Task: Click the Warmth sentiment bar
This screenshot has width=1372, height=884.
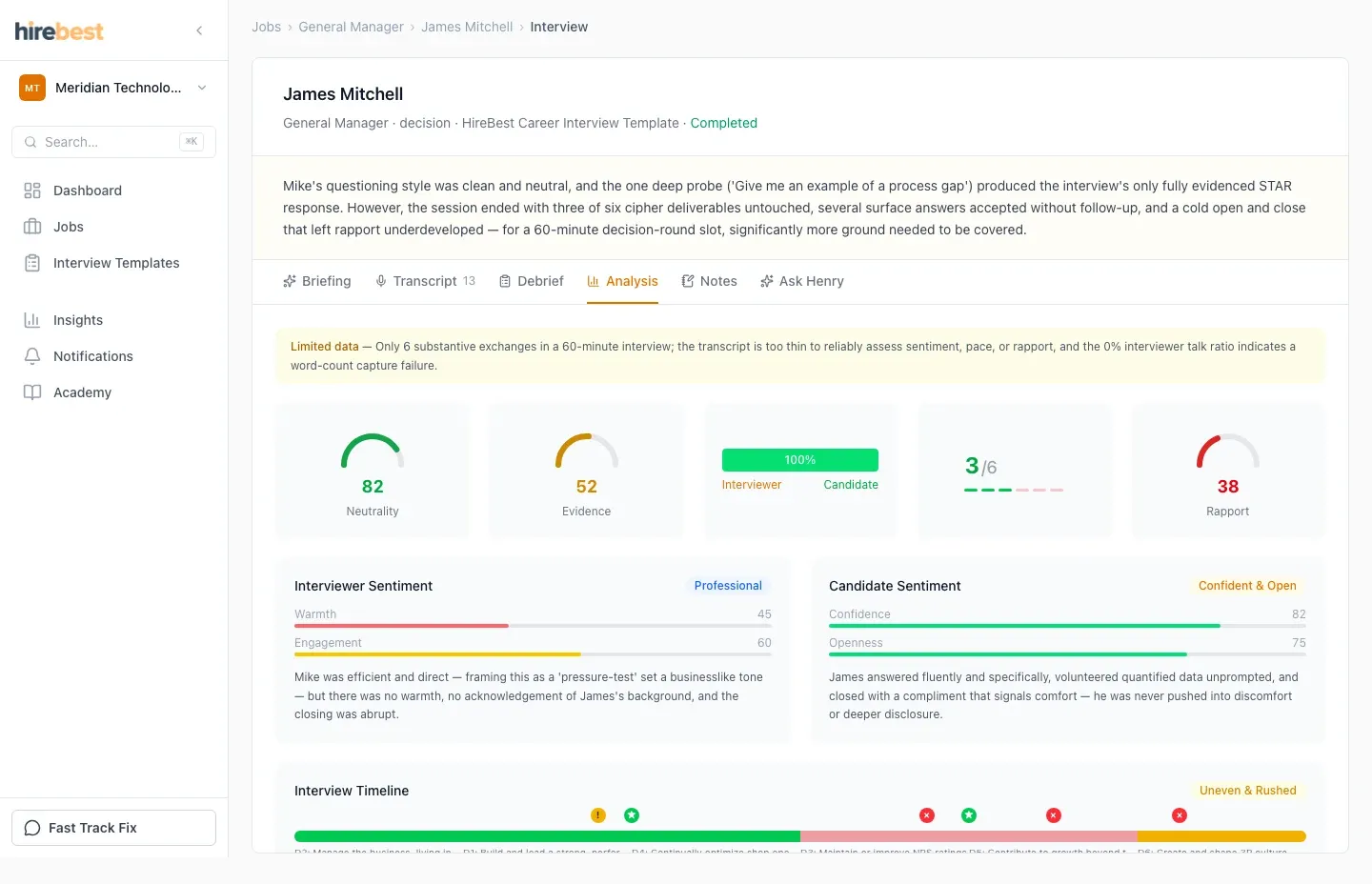Action: pyautogui.click(x=533, y=626)
